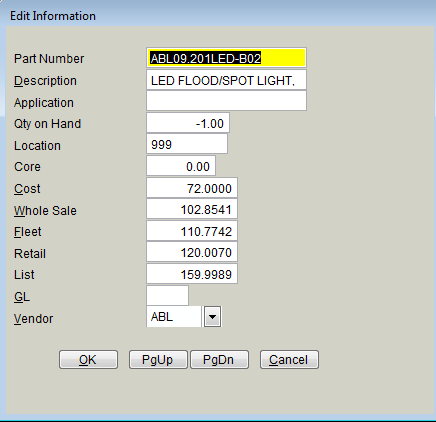
Task: Cancel the Edit Information dialog
Action: (289, 359)
